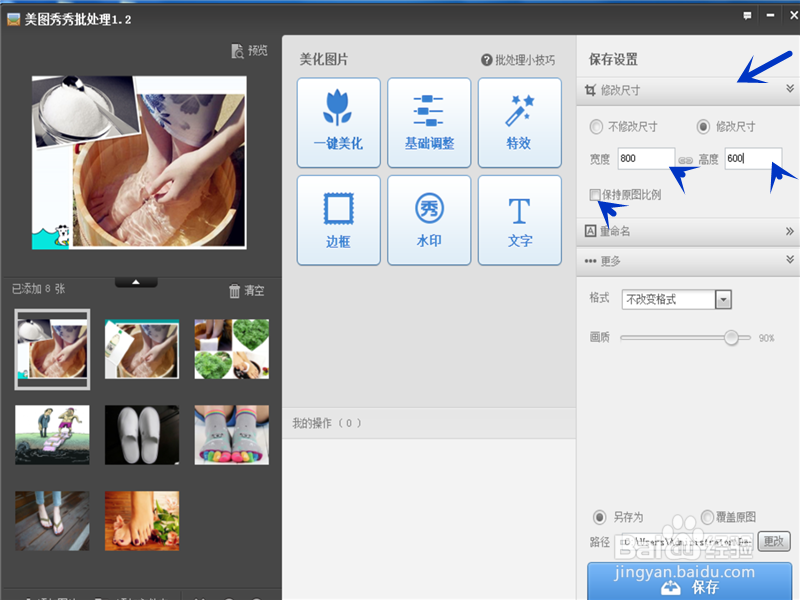Viewport: 800px width, 600px height.
Task: Adjust the 画质 image quality slider
Action: pyautogui.click(x=729, y=338)
